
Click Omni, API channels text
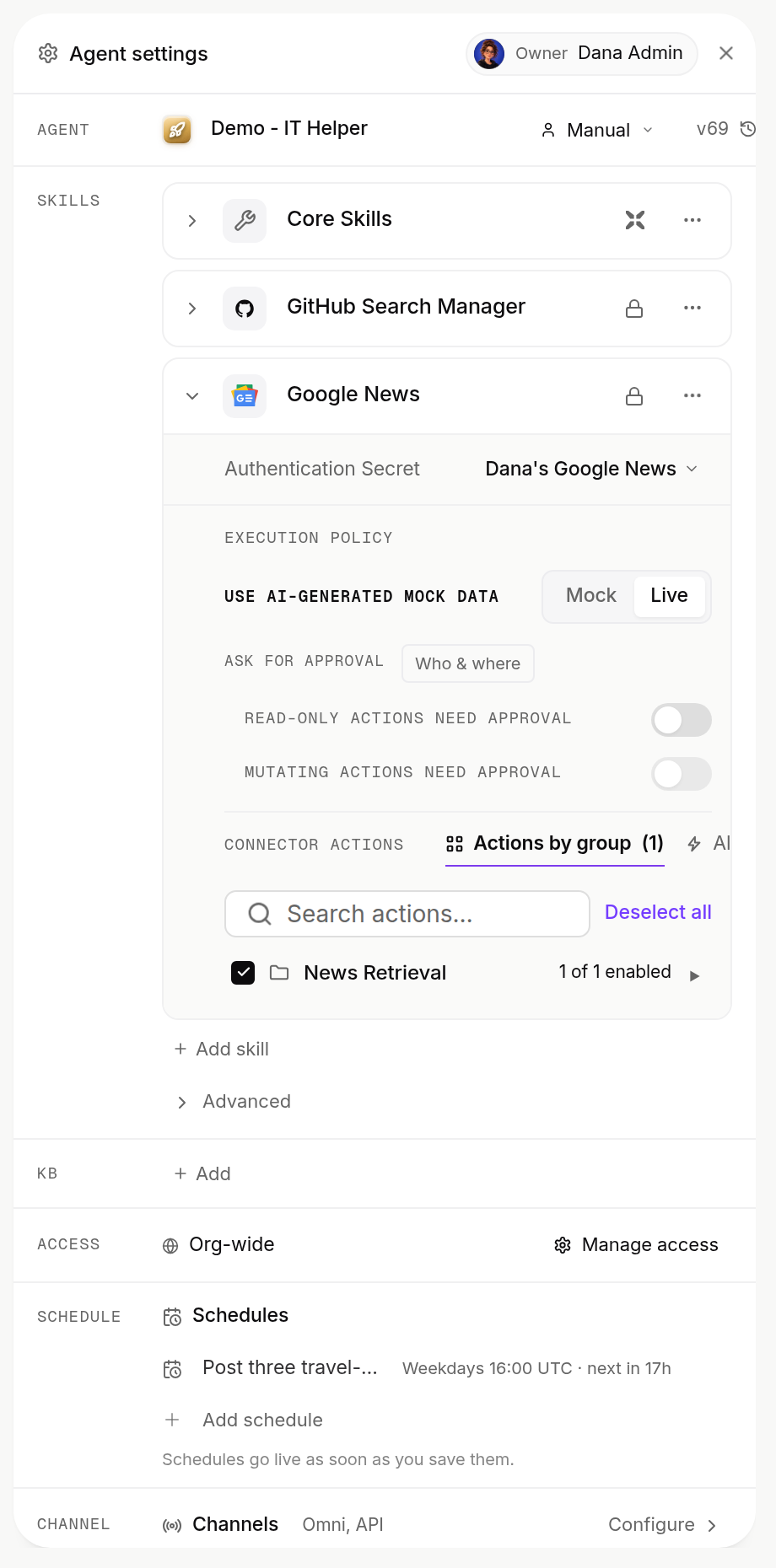click(343, 1525)
